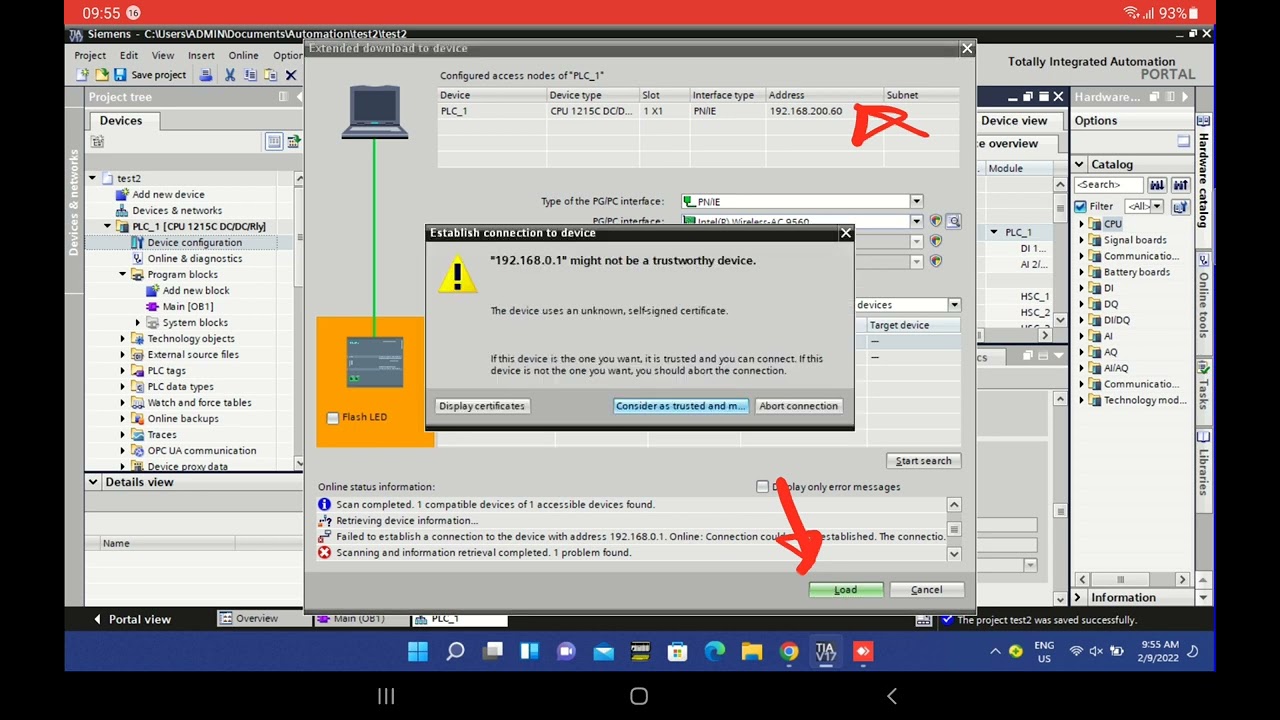Toggle Display only error messages checkbox
Image resolution: width=1280 pixels, height=720 pixels.
(x=763, y=487)
